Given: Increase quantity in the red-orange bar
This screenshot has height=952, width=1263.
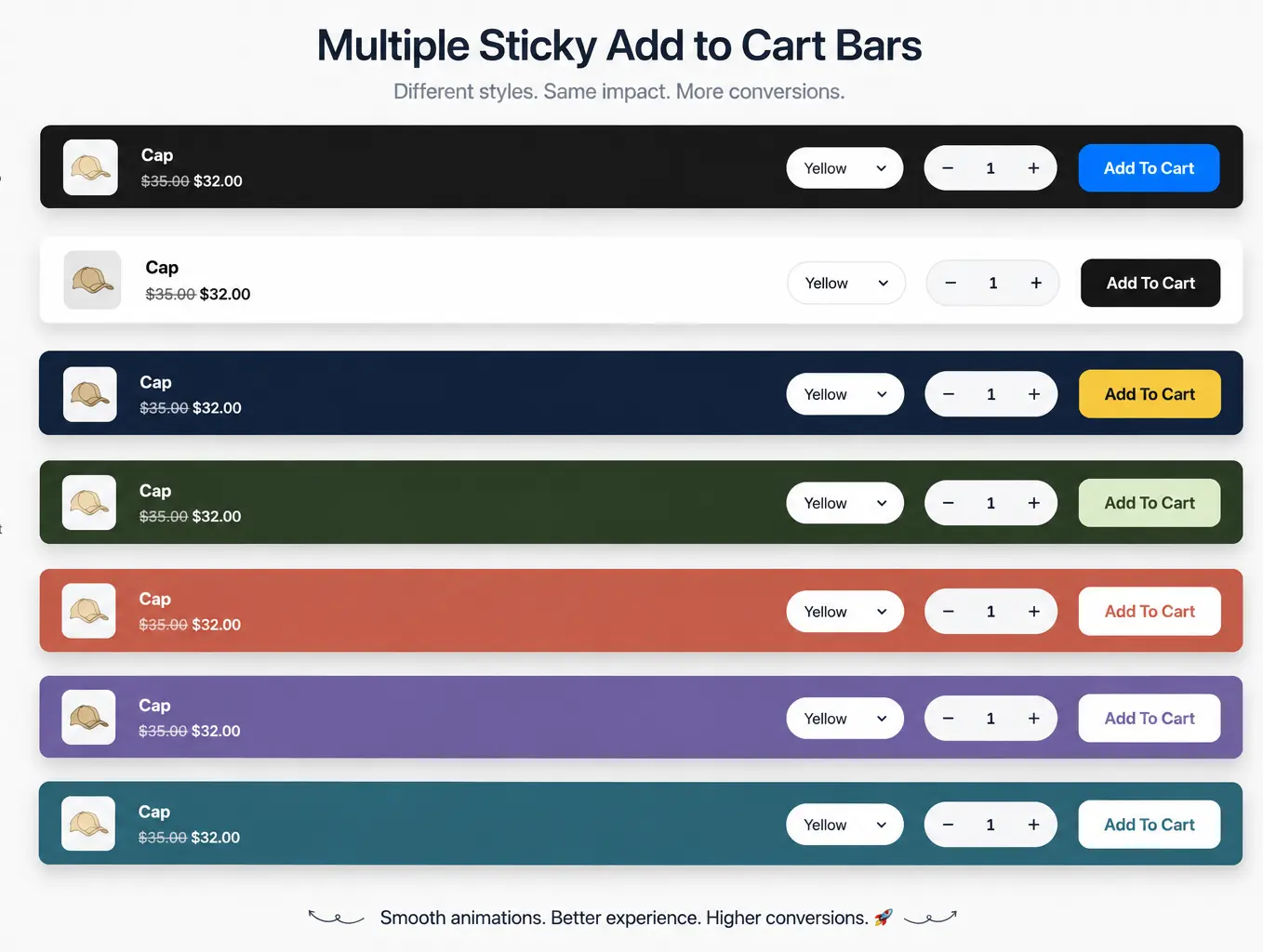Looking at the screenshot, I should pos(1033,612).
